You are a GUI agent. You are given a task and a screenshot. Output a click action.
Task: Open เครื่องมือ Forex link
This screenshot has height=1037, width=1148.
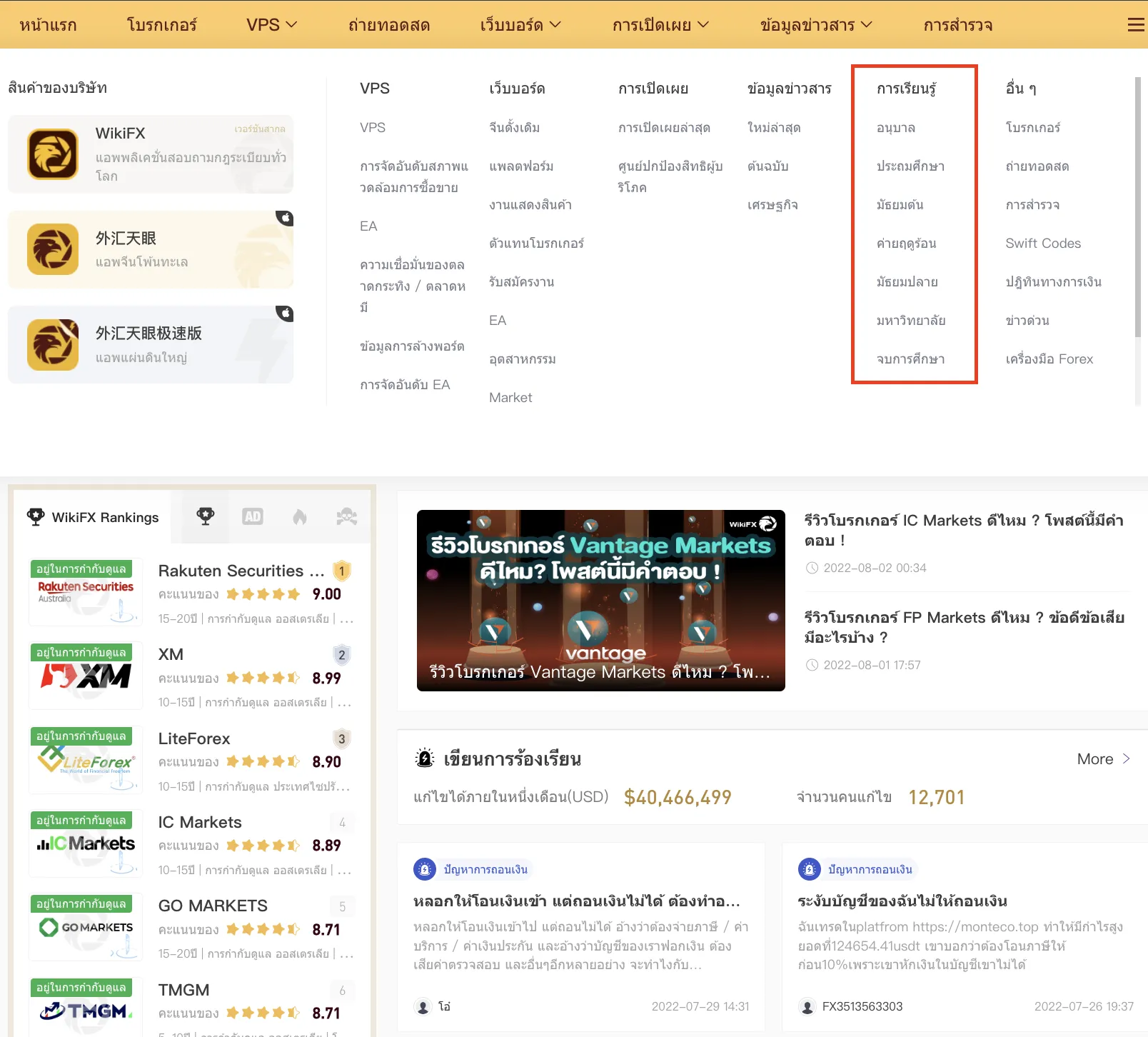[x=1049, y=359]
